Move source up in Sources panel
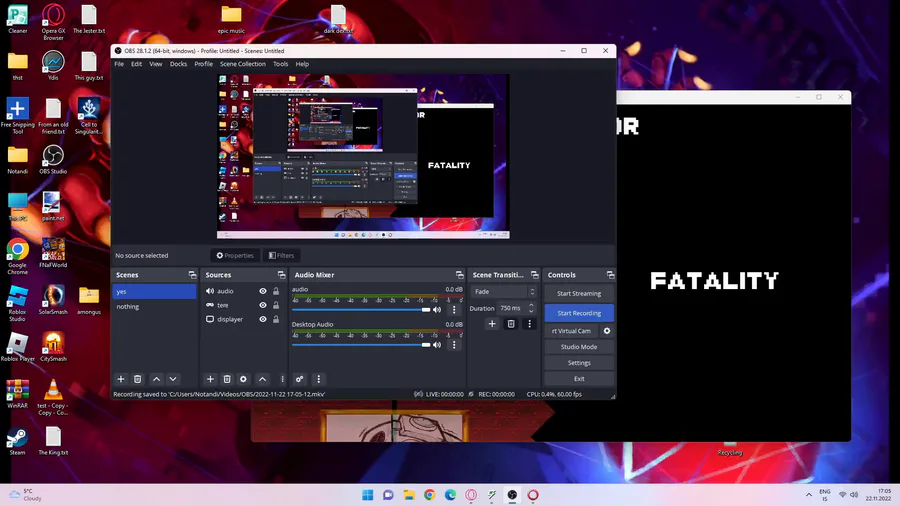The width and height of the screenshot is (900, 506). pos(262,379)
